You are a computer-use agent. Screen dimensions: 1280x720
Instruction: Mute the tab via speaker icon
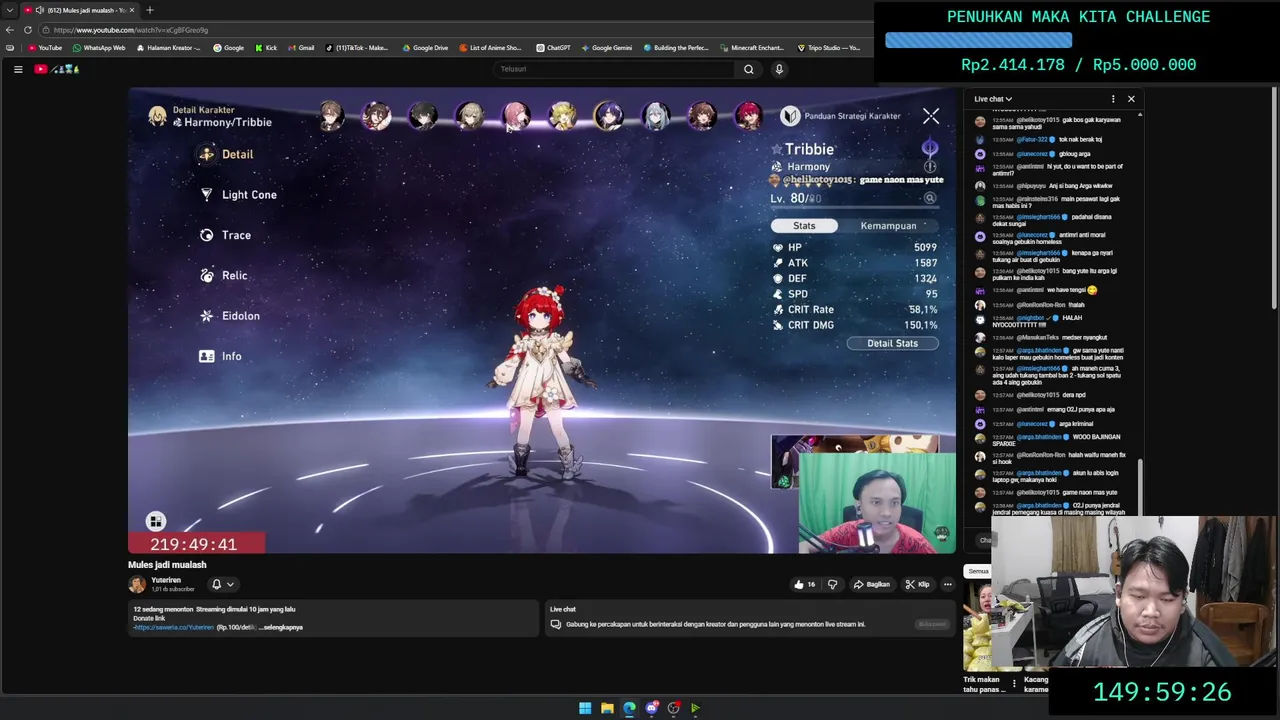39,10
